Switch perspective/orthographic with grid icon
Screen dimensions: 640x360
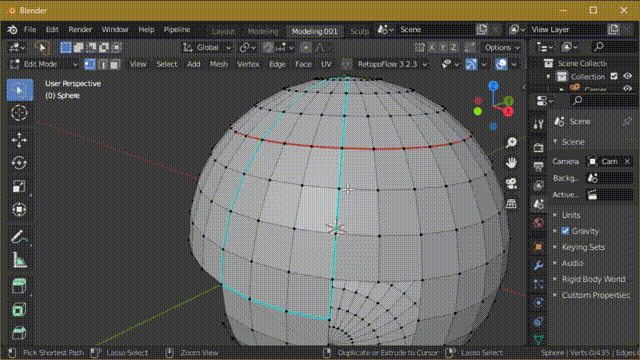[x=511, y=204]
